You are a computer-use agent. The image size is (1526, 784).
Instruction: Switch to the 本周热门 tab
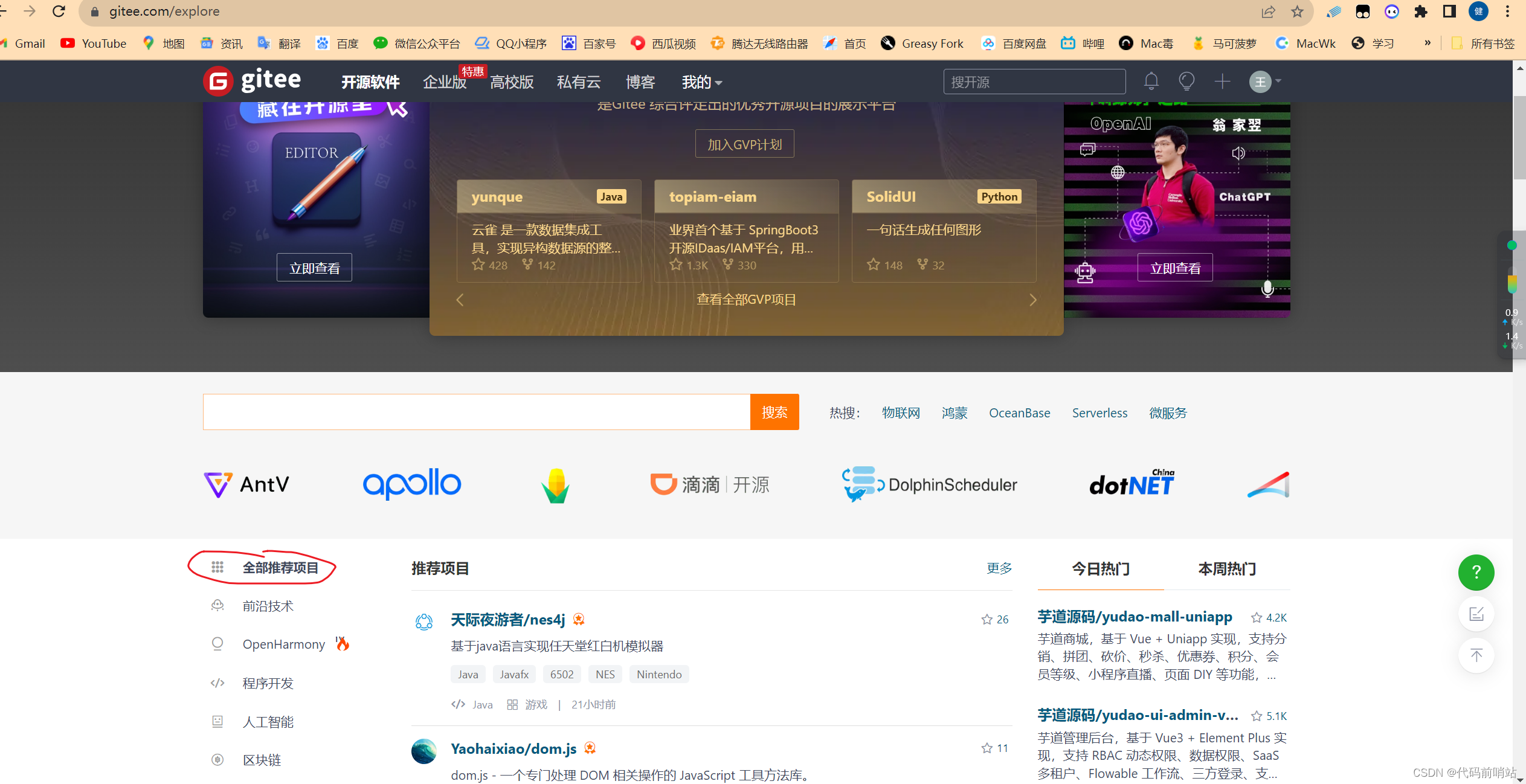click(1226, 568)
